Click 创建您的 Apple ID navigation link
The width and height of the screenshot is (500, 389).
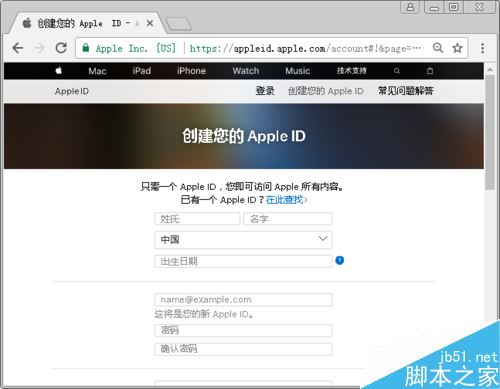(x=326, y=91)
